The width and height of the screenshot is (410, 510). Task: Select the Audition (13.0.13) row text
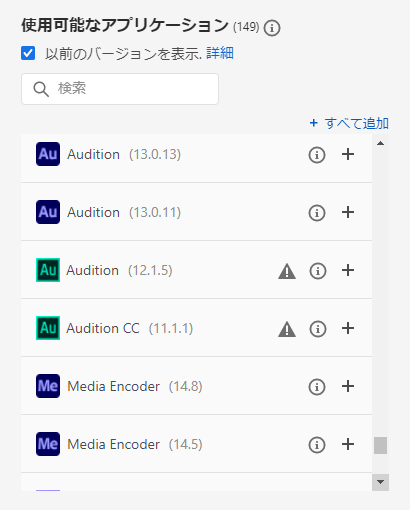(124, 154)
